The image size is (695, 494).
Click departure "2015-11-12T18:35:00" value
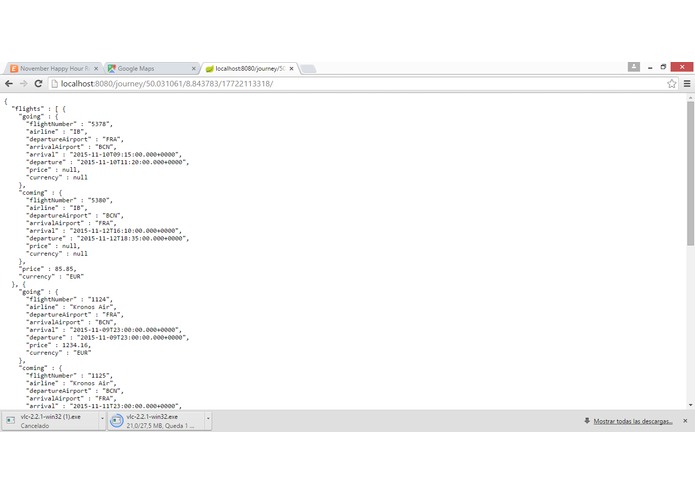[x=133, y=238]
